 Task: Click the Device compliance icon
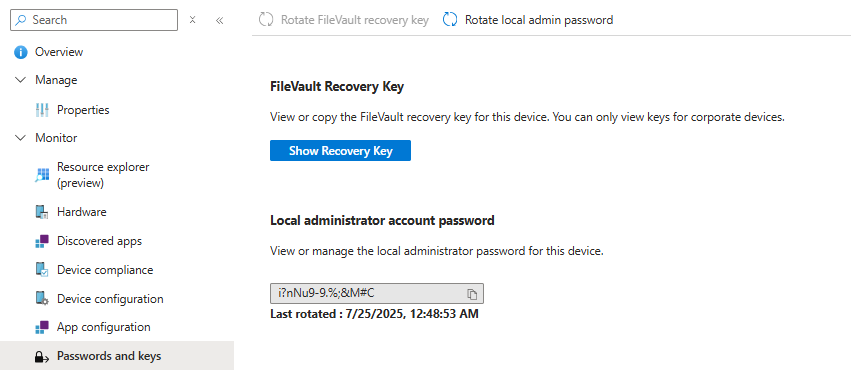42,270
